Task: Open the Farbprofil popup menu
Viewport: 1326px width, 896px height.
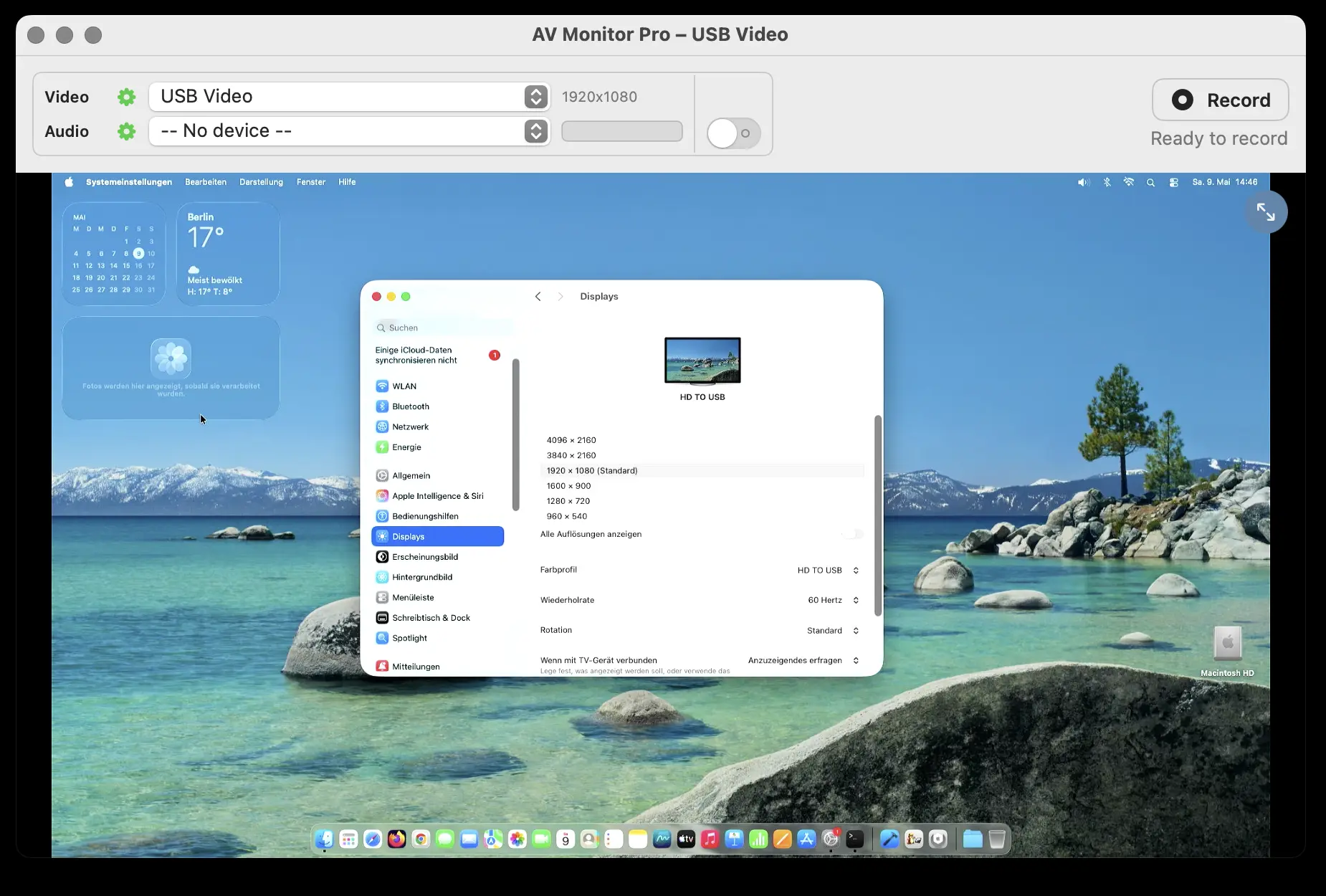Action: 828,571
